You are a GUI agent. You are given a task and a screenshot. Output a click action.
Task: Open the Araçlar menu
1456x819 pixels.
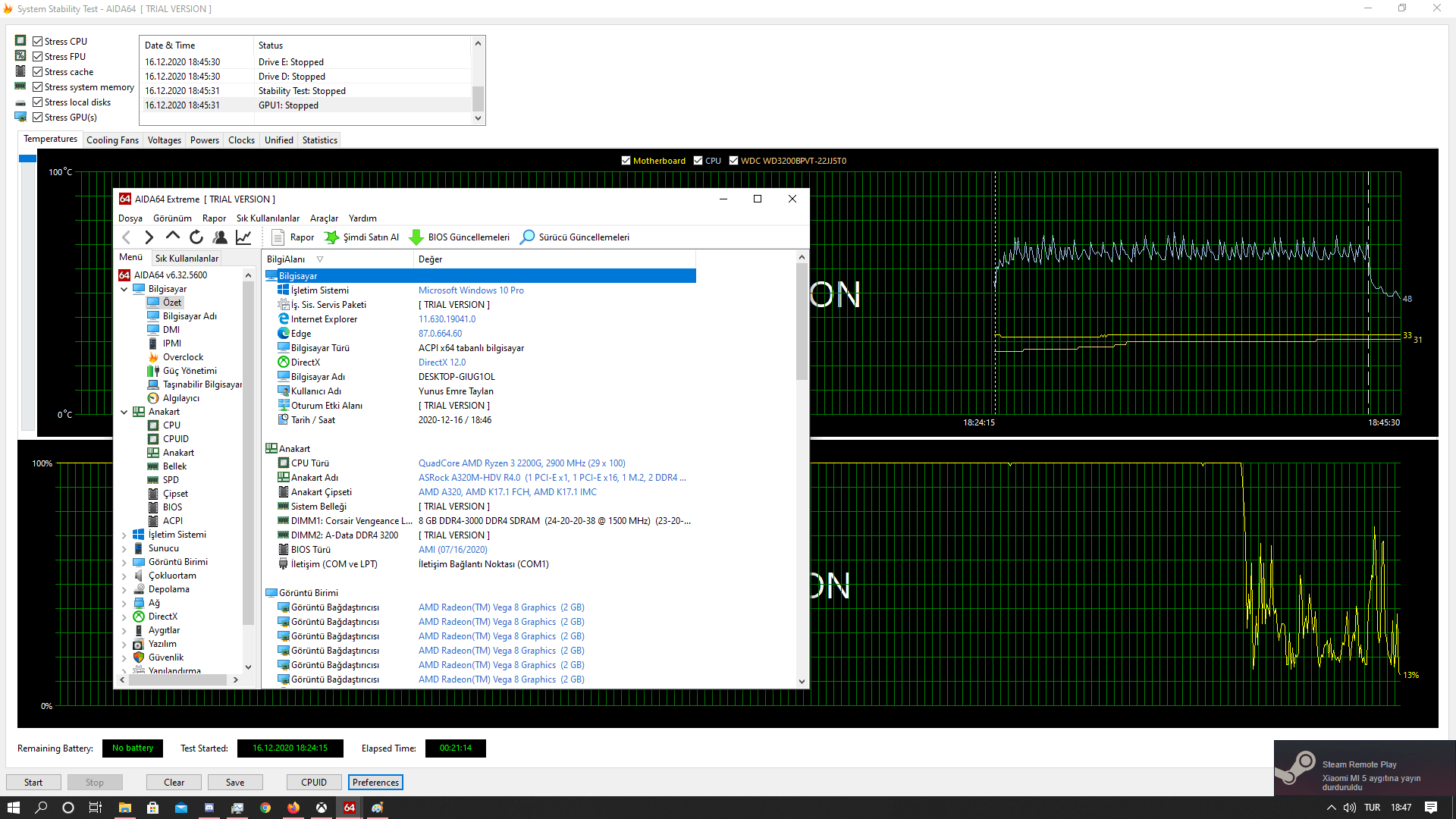point(324,218)
